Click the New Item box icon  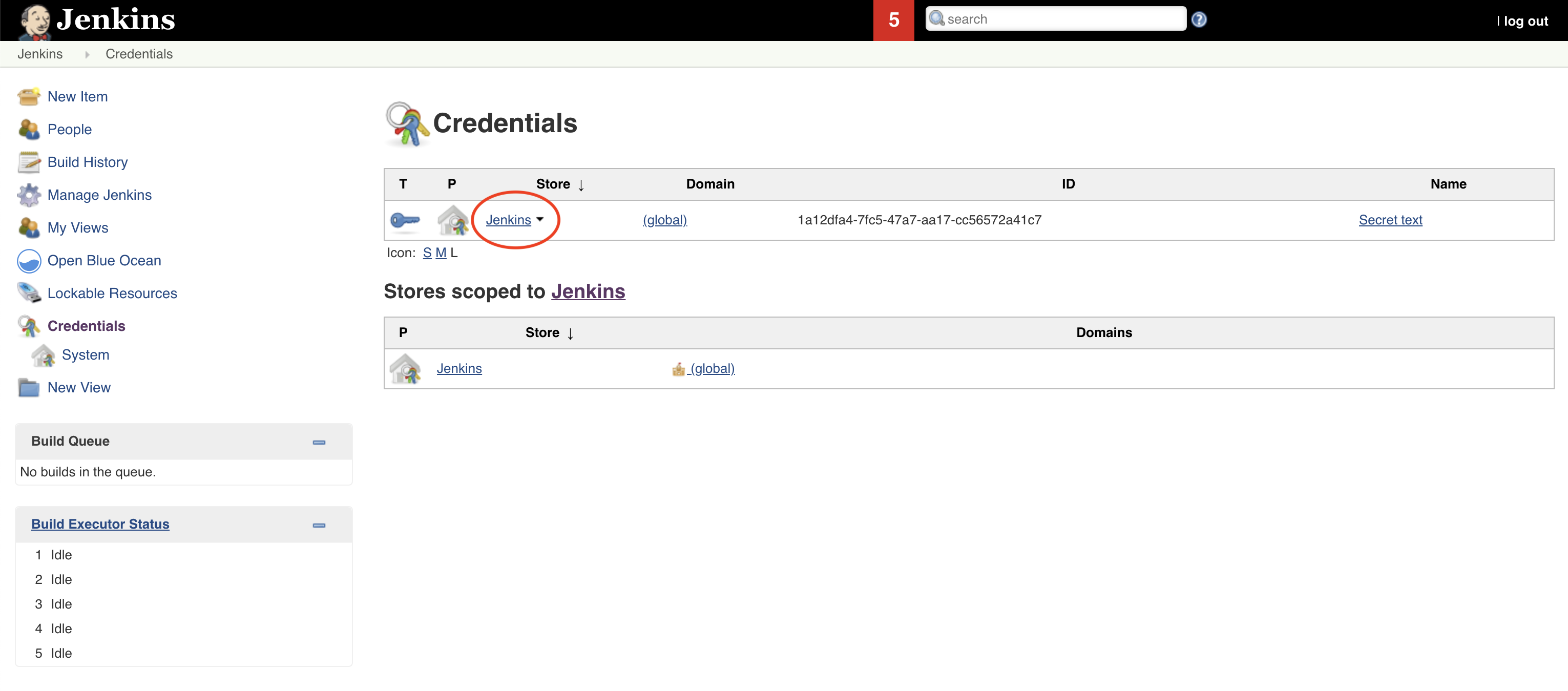coord(29,97)
